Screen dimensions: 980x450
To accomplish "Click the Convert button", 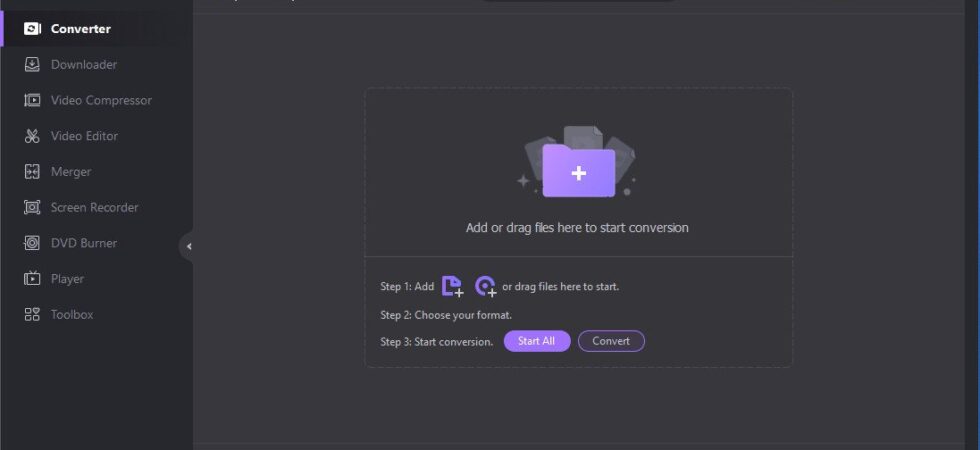I will coord(611,341).
